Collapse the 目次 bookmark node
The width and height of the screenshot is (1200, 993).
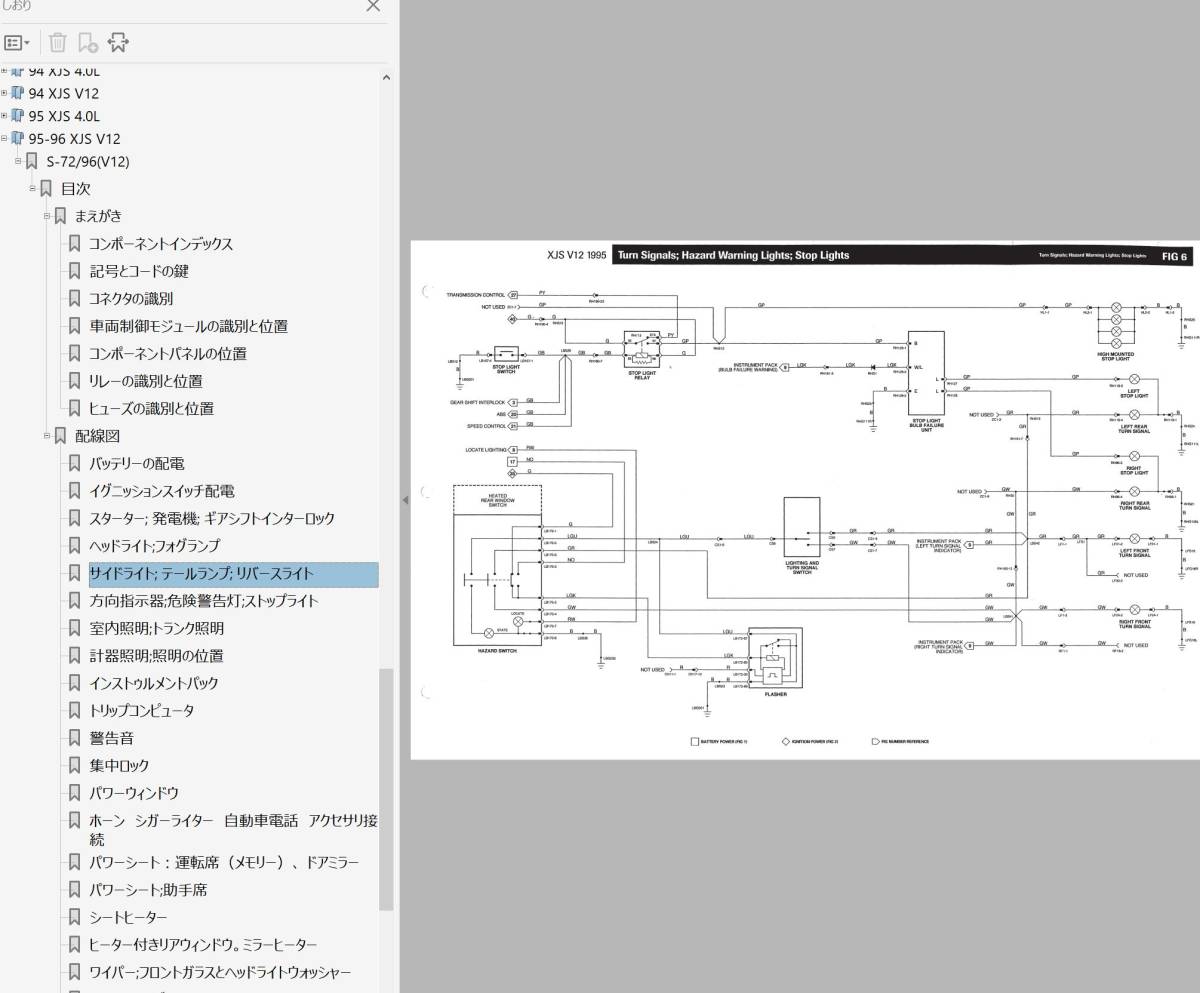[x=32, y=188]
